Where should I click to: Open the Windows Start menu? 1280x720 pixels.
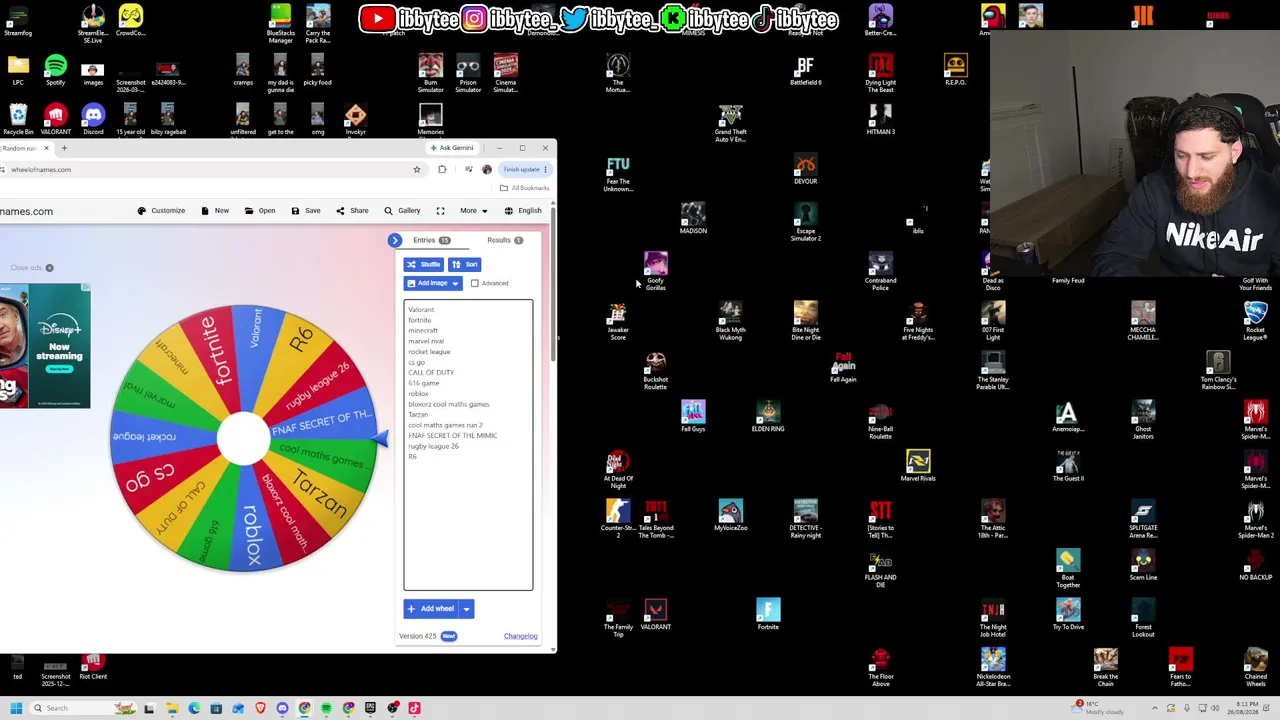16,708
